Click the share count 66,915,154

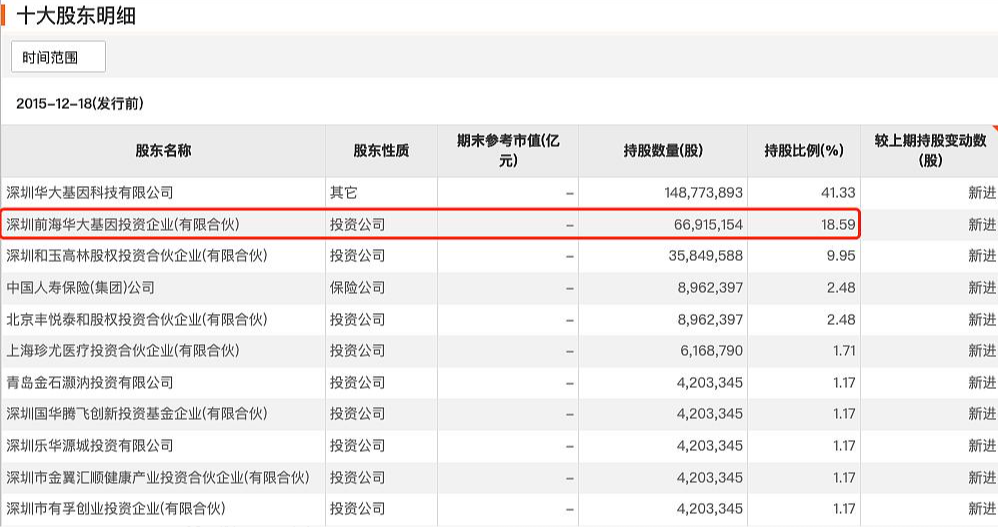708,224
